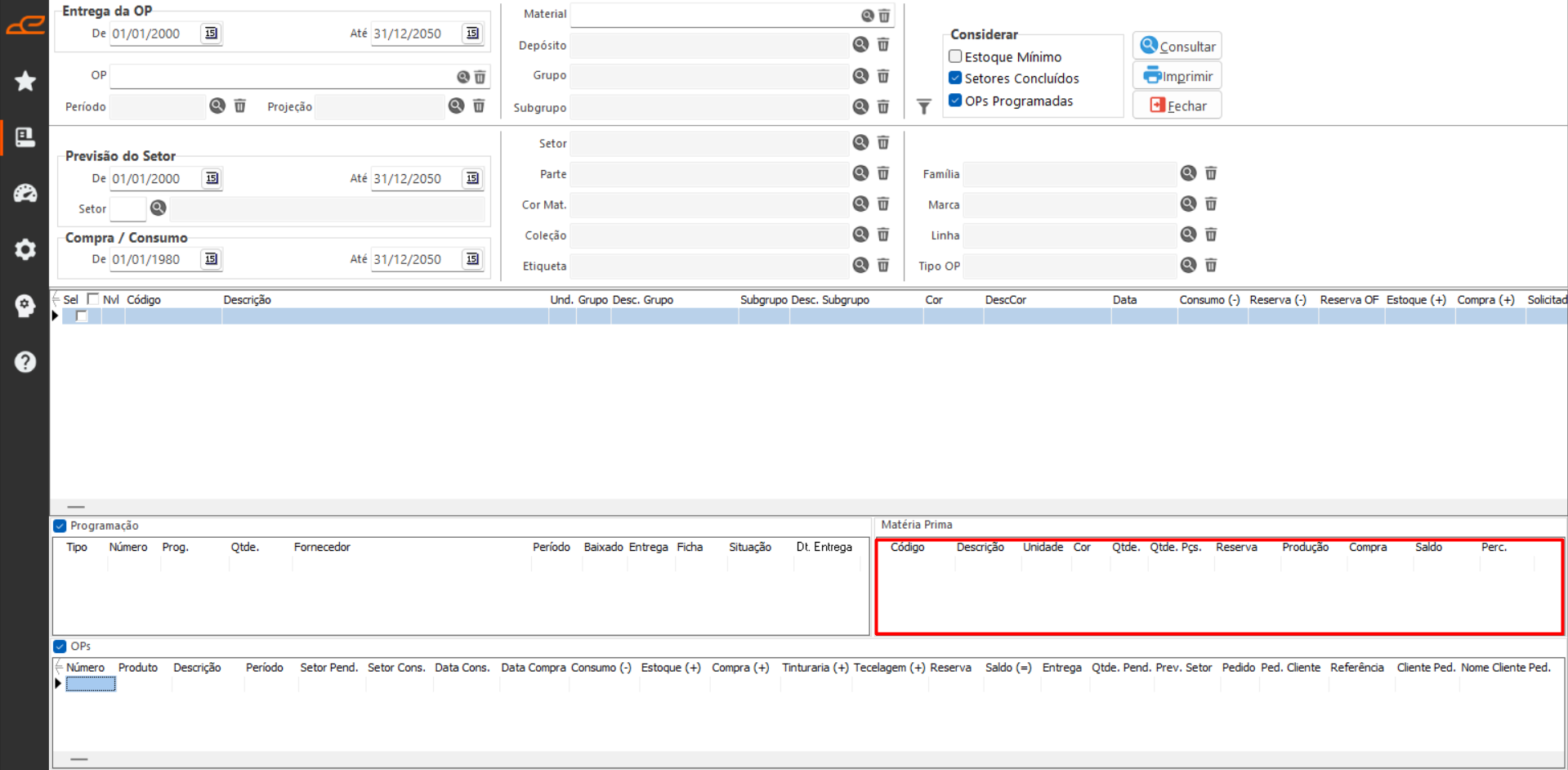Search for a Depósito with magnifier
The image size is (1568, 770).
coord(860,45)
